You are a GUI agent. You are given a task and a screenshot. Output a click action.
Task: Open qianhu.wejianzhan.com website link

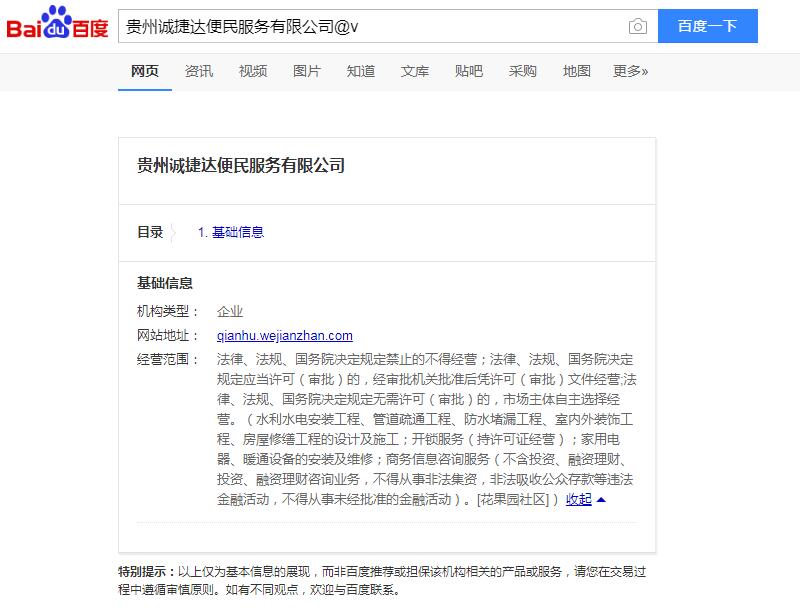click(285, 336)
